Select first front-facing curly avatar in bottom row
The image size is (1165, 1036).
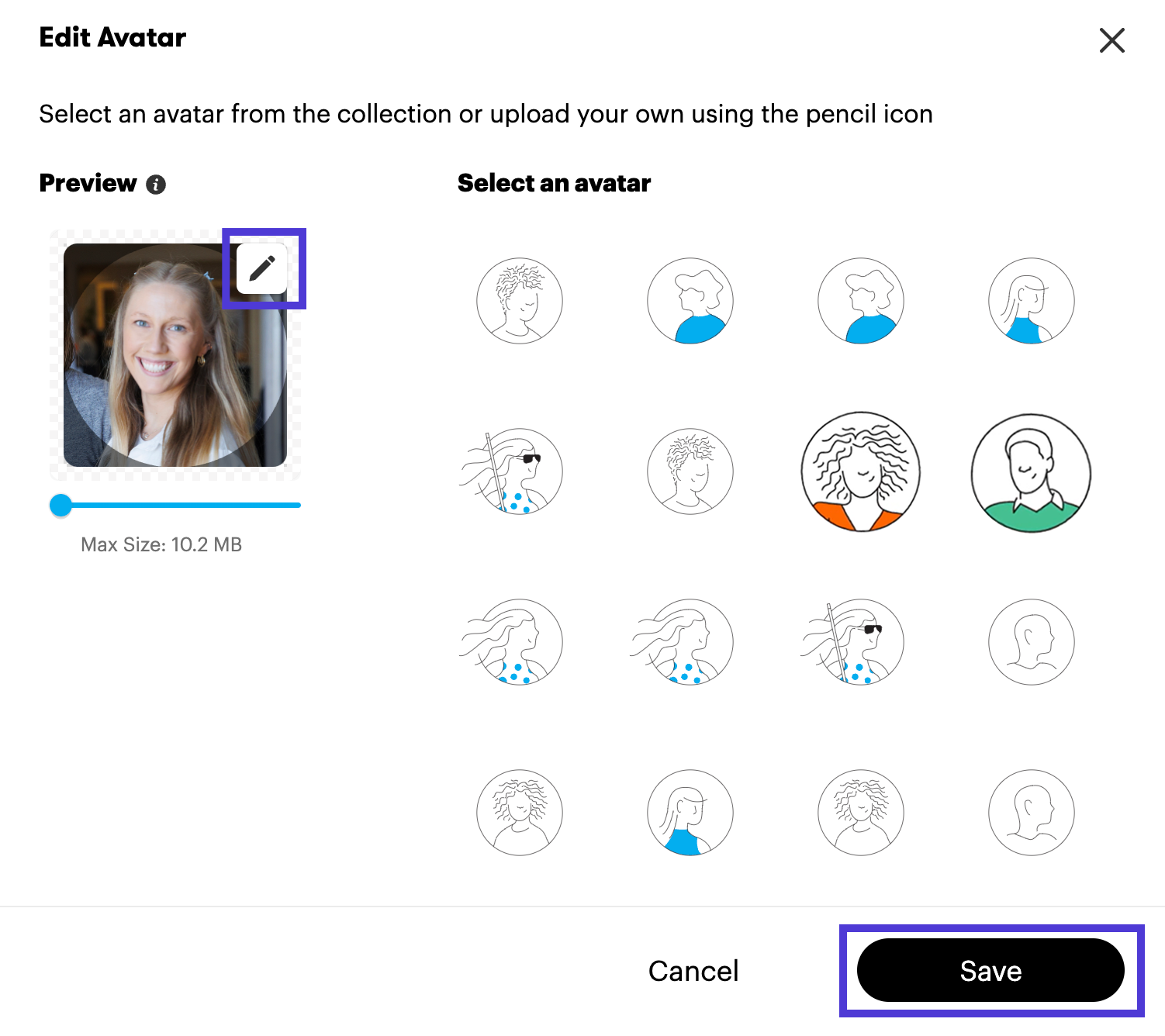tap(520, 813)
